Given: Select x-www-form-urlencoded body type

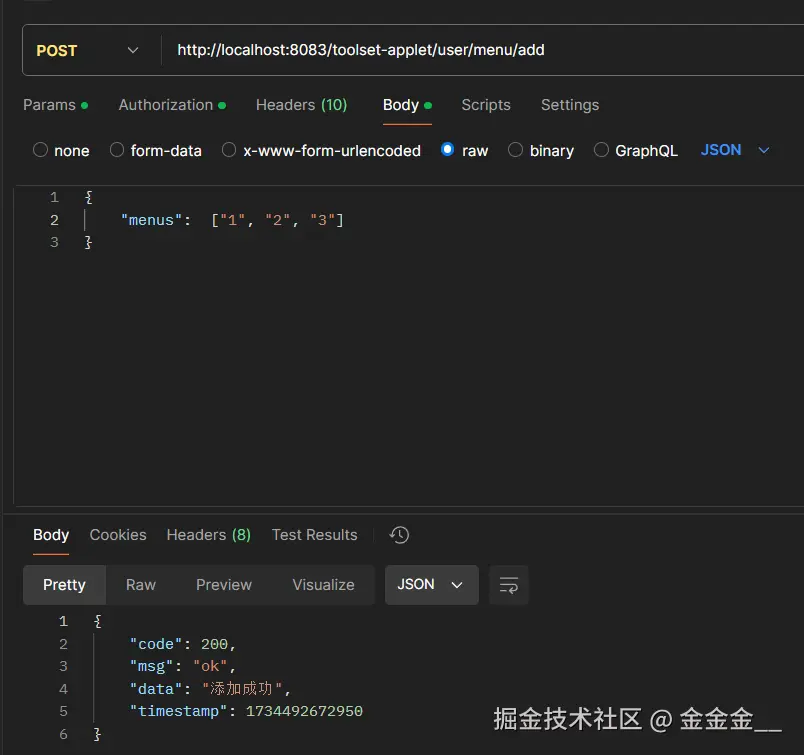Looking at the screenshot, I should pyautogui.click(x=229, y=150).
